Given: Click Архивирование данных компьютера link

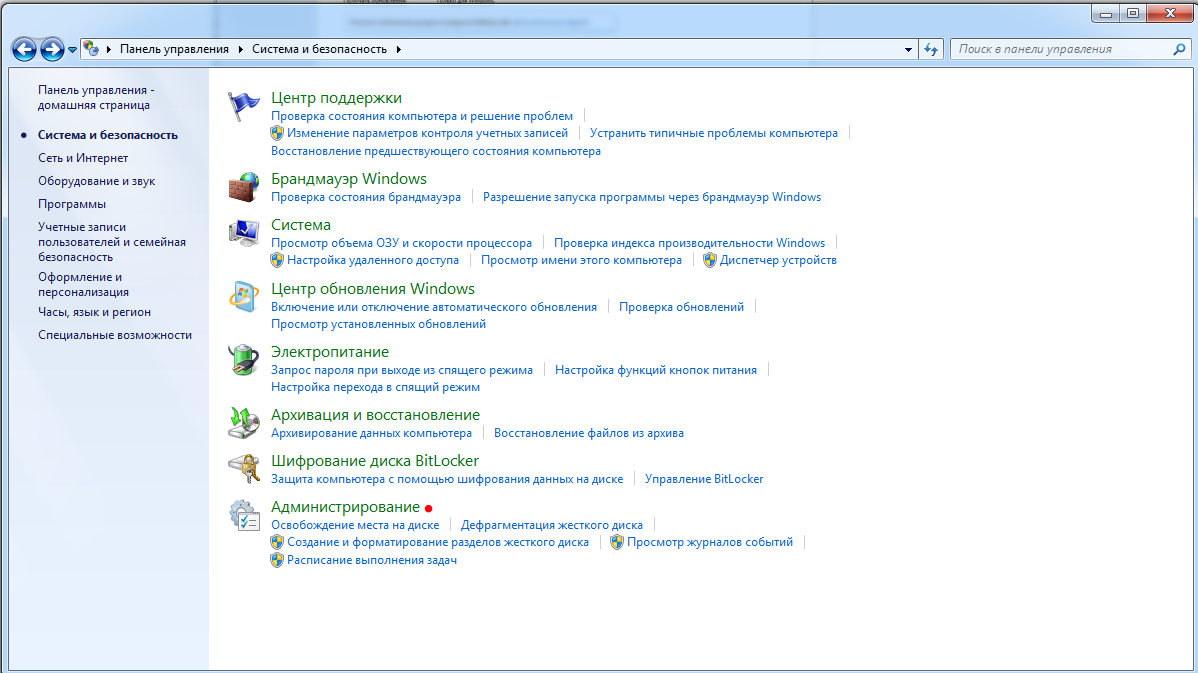Looking at the screenshot, I should pos(371,433).
